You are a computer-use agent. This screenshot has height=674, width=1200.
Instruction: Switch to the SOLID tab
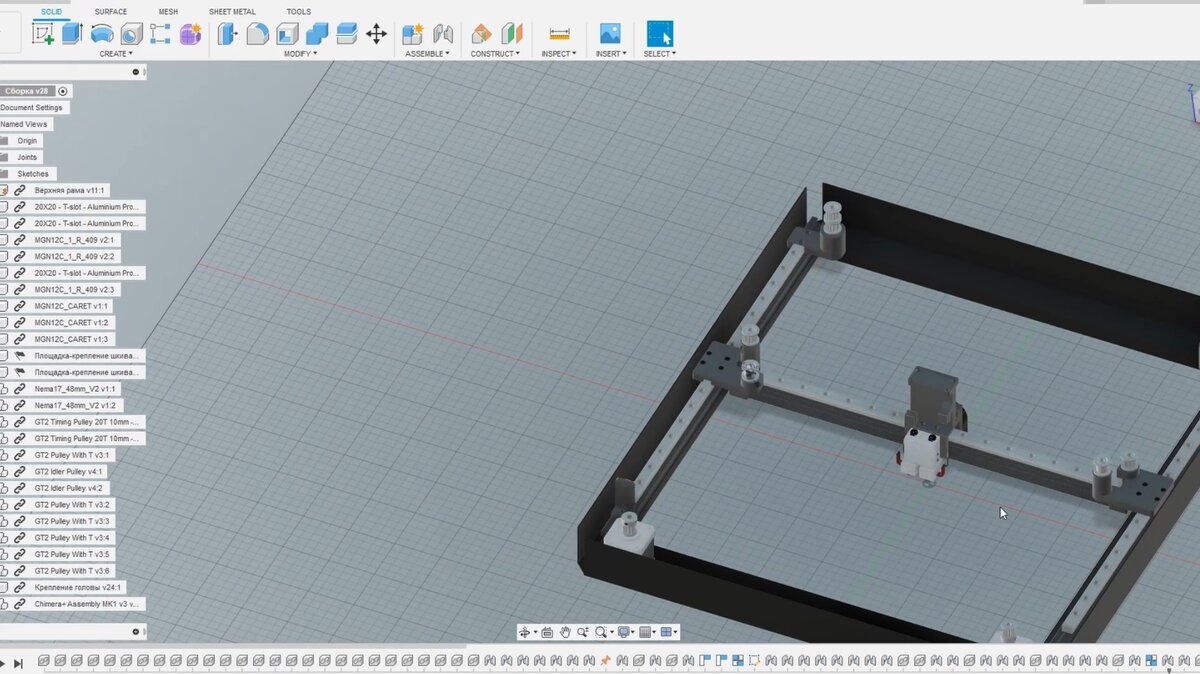(x=51, y=12)
